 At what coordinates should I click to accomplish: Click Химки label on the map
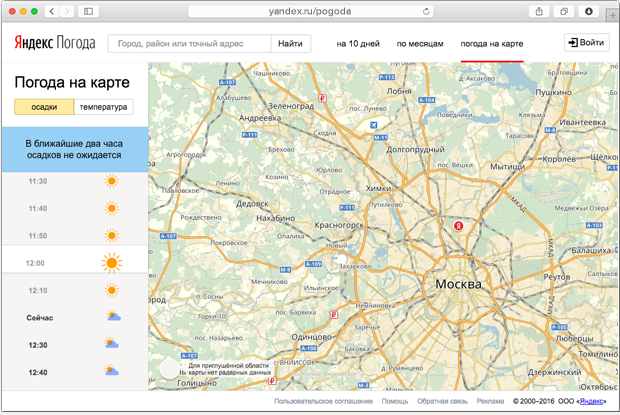click(378, 188)
